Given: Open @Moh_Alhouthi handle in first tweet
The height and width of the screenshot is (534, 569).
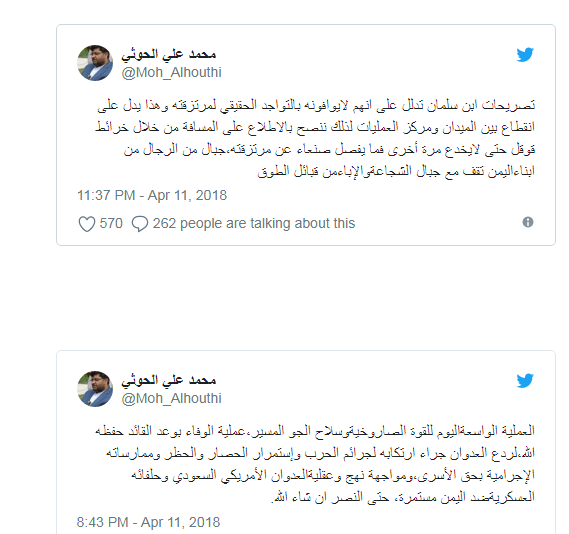Looking at the screenshot, I should click(171, 73).
